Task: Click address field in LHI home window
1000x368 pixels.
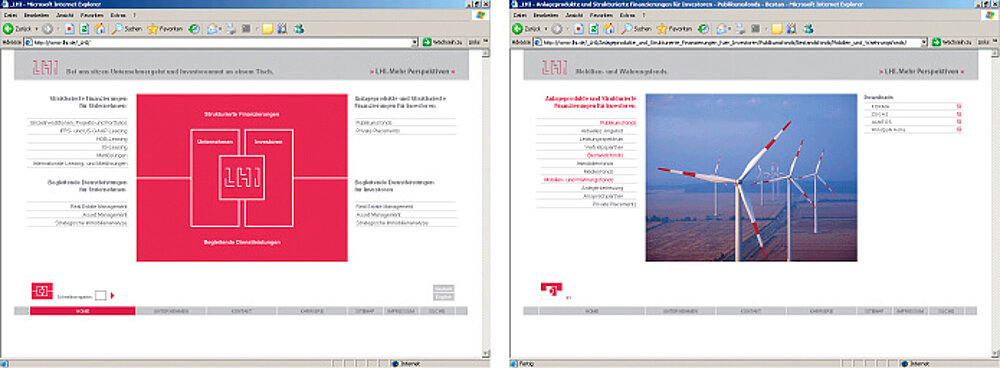Action: 221,42
